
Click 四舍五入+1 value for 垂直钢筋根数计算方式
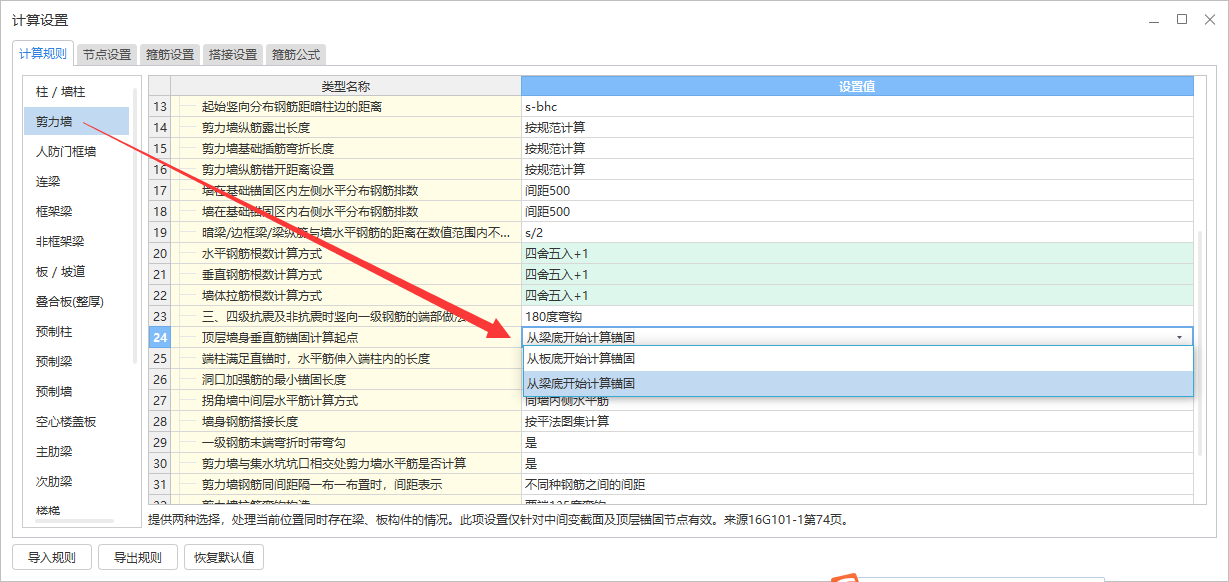coord(857,274)
